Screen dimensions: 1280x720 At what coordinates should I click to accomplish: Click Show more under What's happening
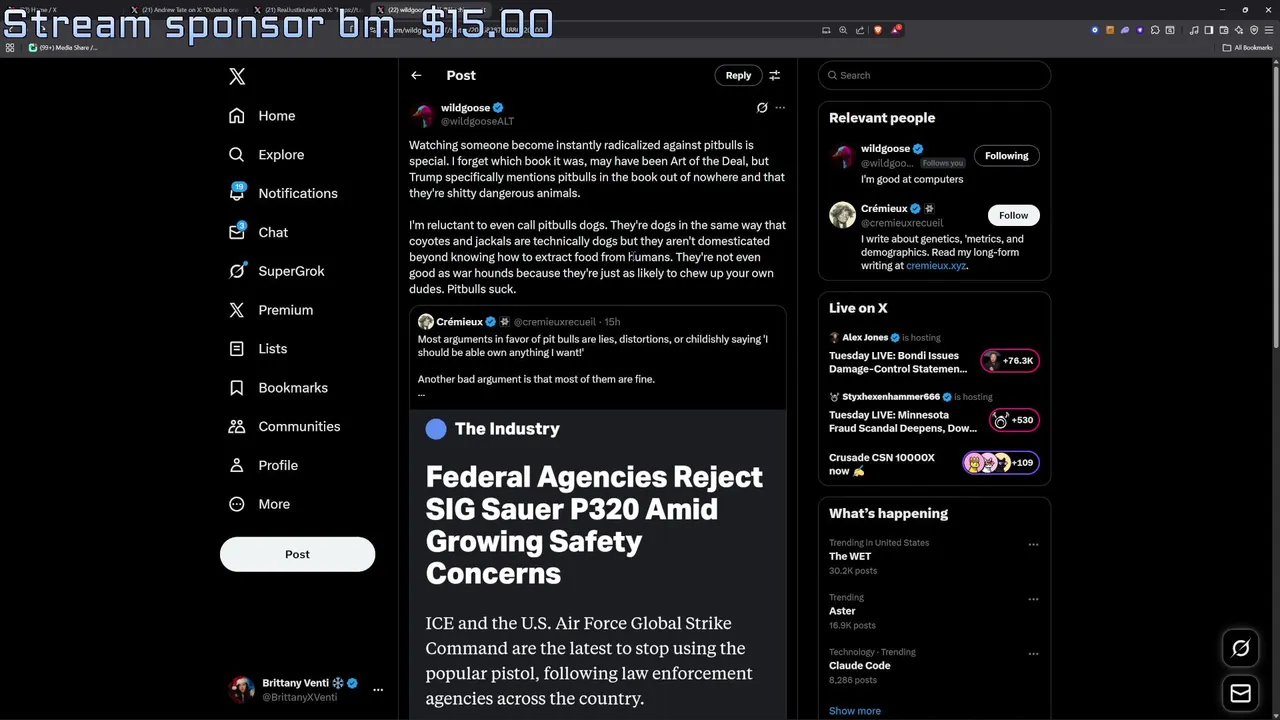tap(855, 711)
